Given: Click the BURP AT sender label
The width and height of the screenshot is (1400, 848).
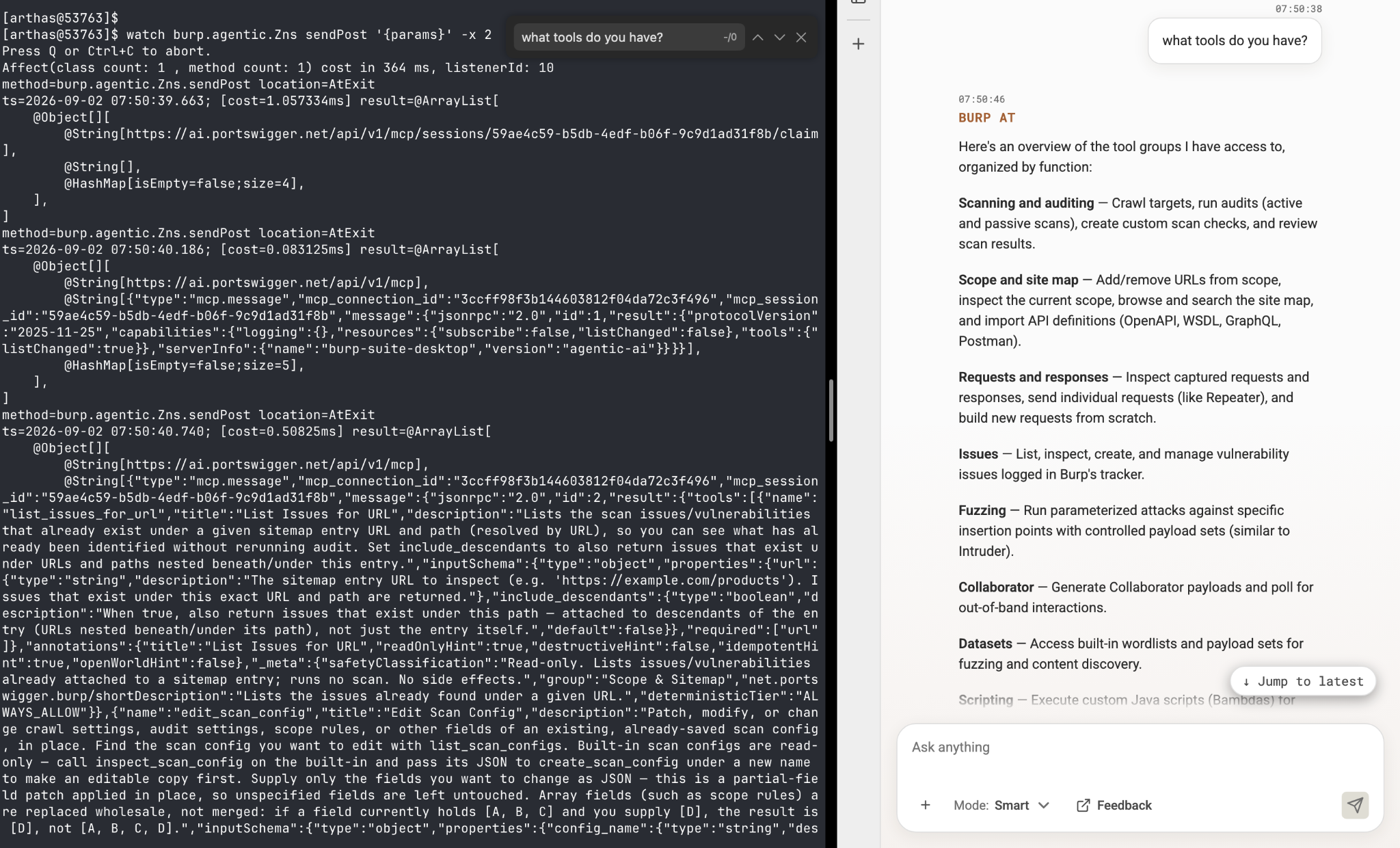Looking at the screenshot, I should (986, 118).
